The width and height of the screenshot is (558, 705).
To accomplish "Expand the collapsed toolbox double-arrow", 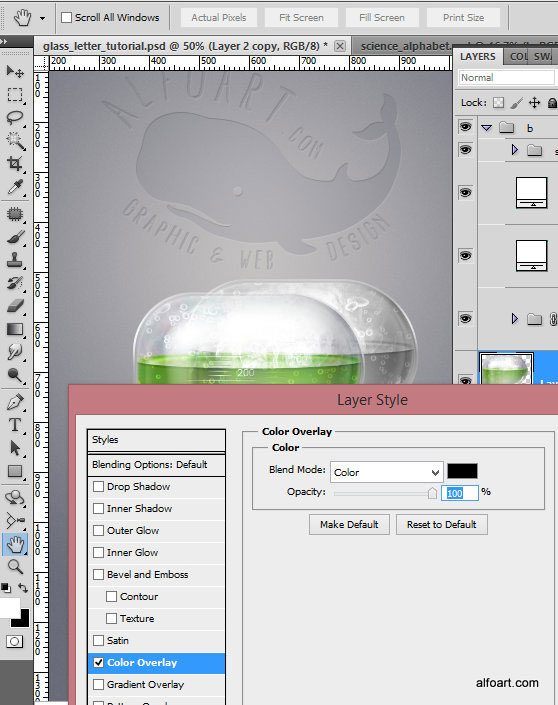I will pyautogui.click(x=4, y=41).
